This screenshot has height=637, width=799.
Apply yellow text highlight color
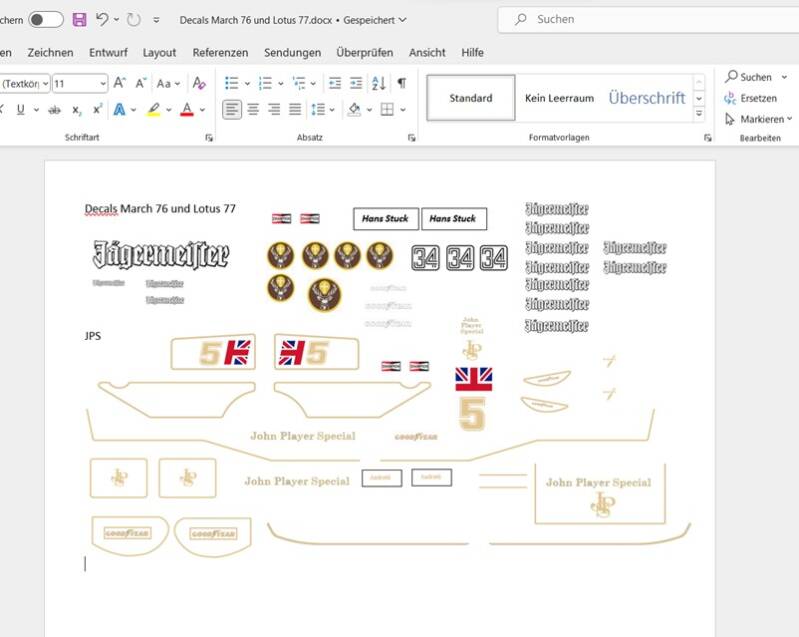(153, 110)
